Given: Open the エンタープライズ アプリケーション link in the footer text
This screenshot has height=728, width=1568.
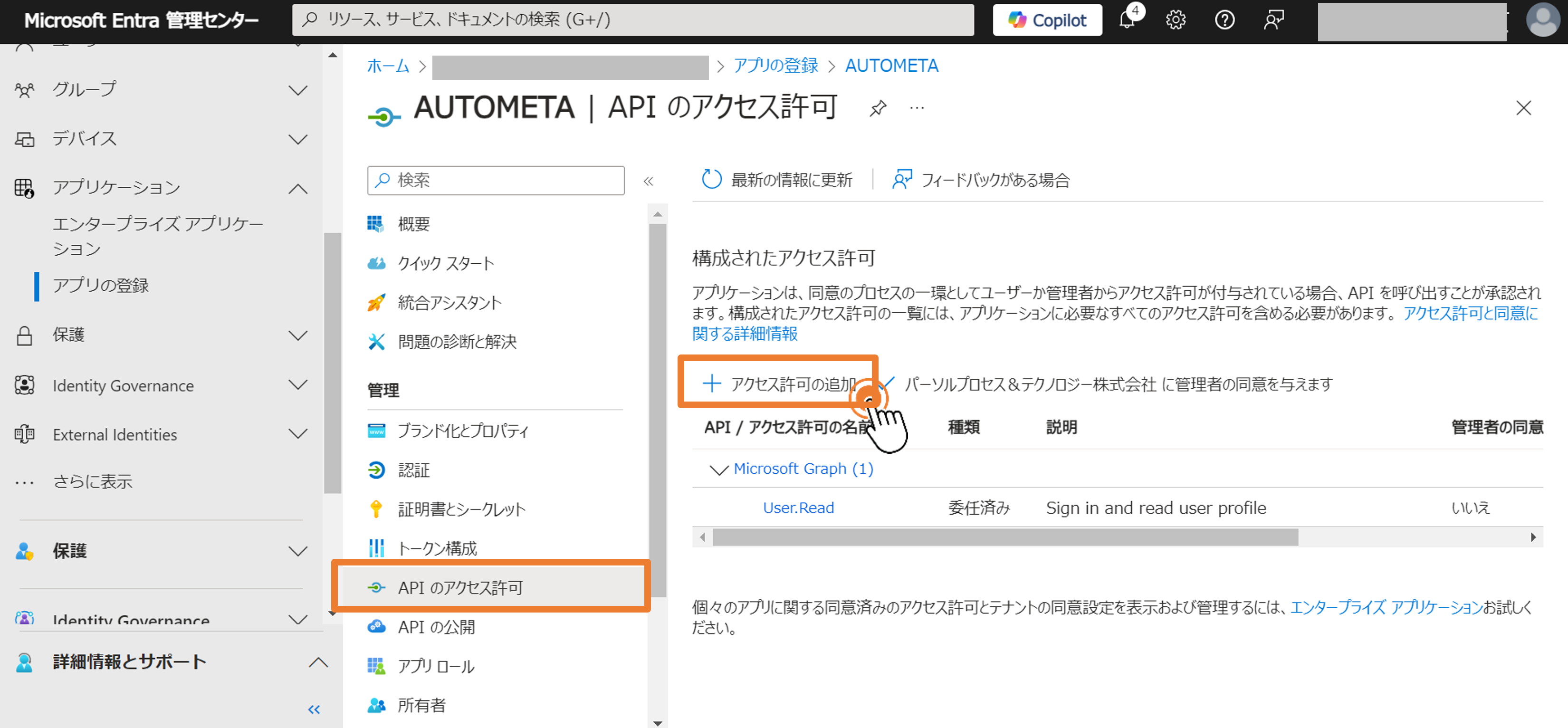Looking at the screenshot, I should pyautogui.click(x=1386, y=607).
